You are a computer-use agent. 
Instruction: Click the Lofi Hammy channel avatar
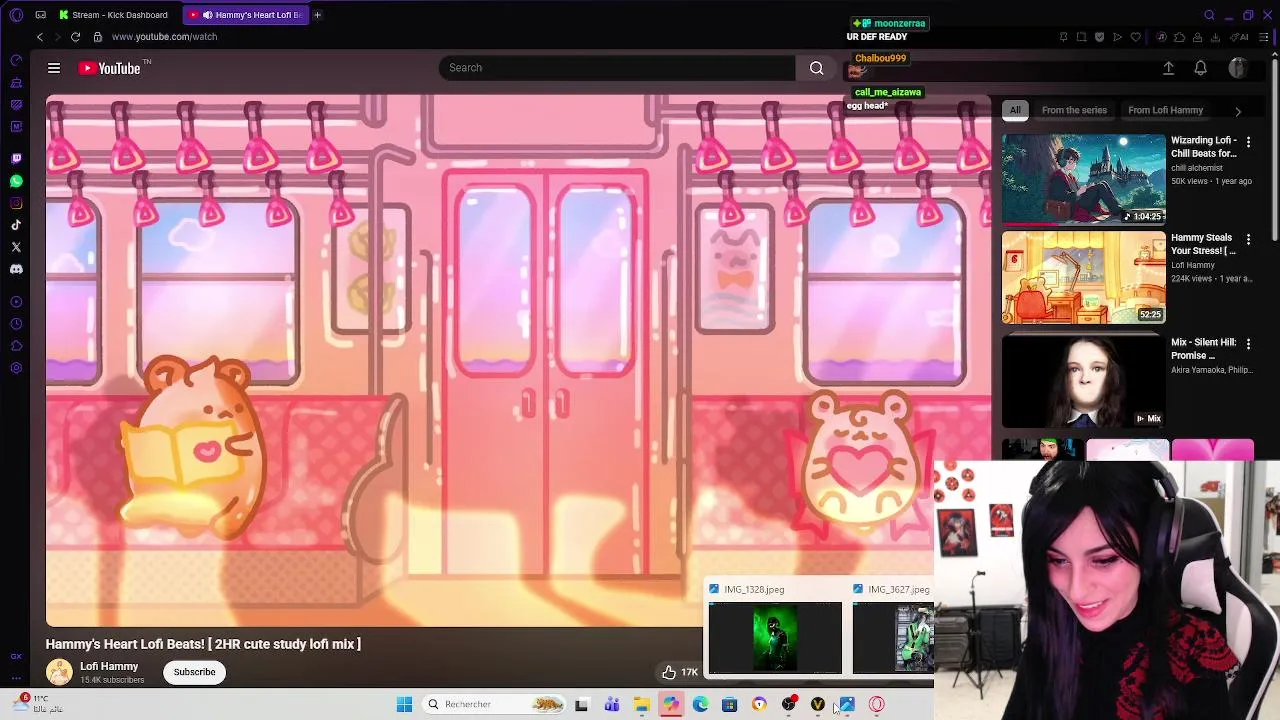(x=59, y=672)
